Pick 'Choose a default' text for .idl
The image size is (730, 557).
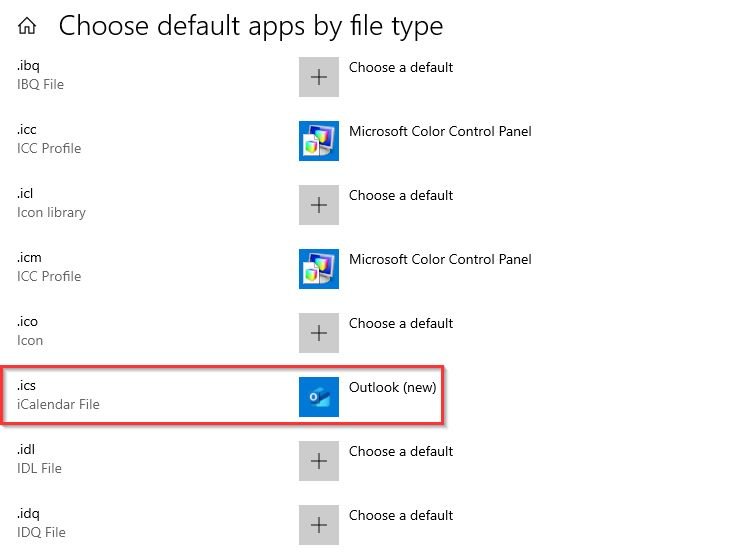(x=400, y=452)
